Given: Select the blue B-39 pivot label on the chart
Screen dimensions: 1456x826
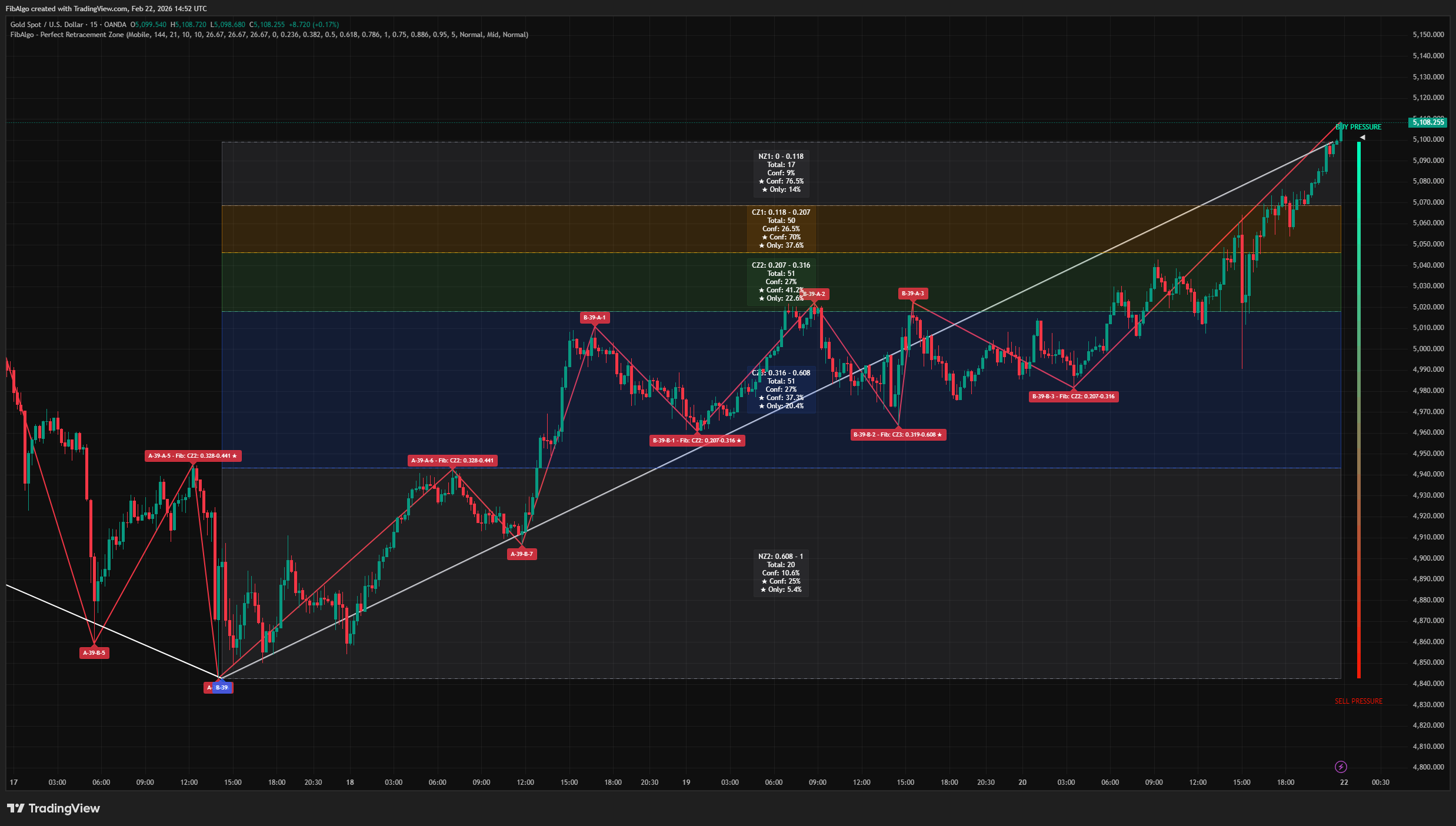Looking at the screenshot, I should (x=221, y=687).
